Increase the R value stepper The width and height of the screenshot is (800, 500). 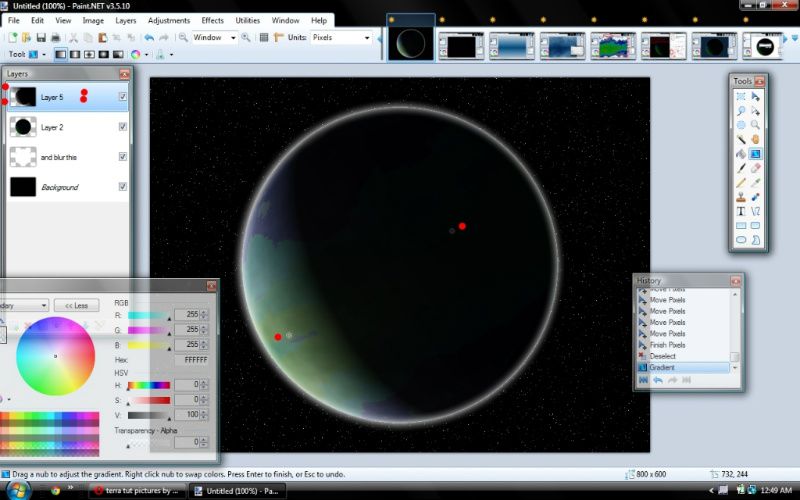204,312
